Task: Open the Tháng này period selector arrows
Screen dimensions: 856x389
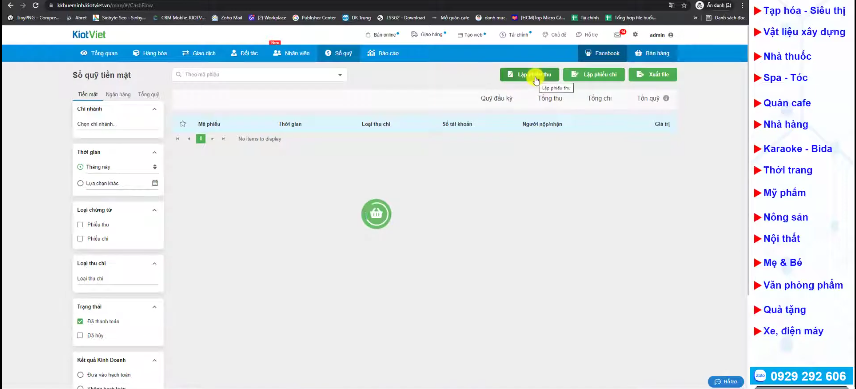Action: click(154, 167)
